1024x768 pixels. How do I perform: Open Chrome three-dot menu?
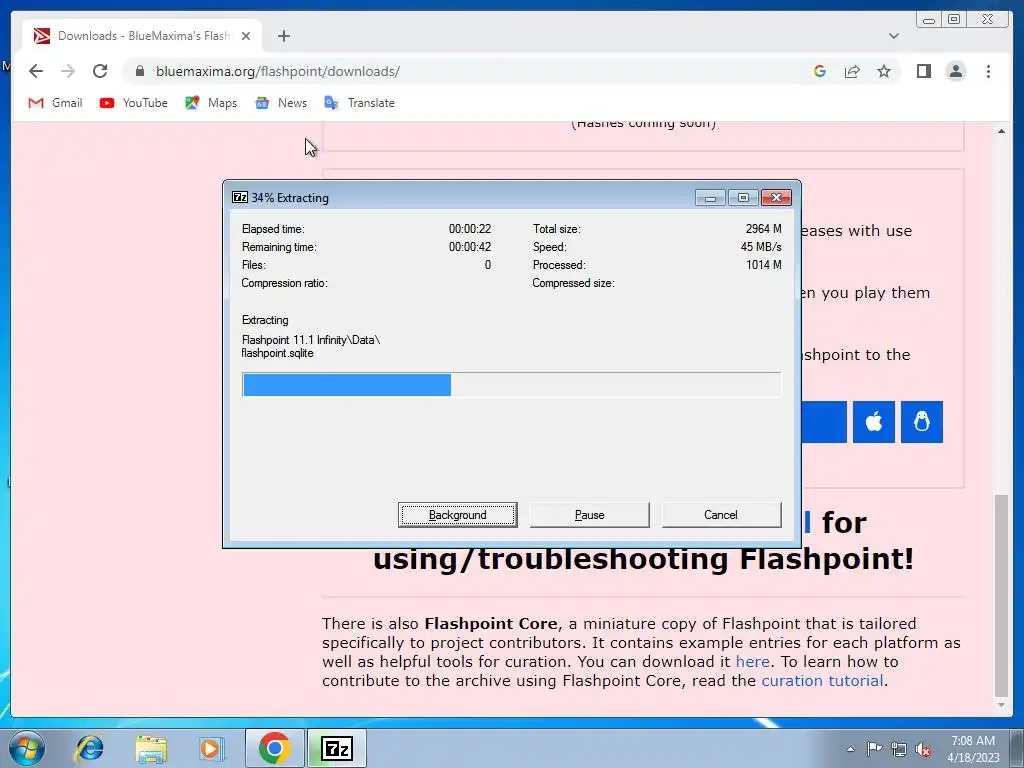988,71
